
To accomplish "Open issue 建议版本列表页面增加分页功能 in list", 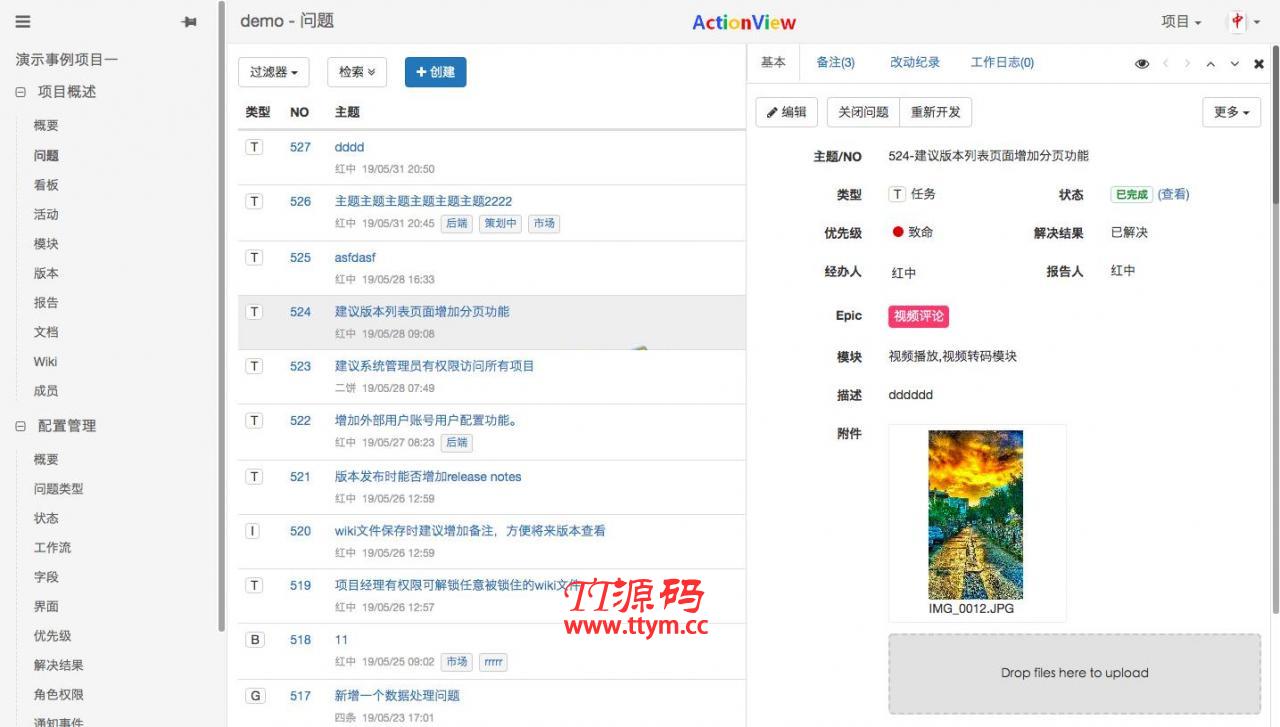I will point(422,312).
